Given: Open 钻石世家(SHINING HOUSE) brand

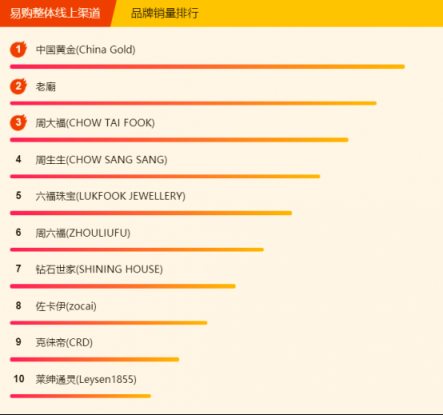Looking at the screenshot, I should pyautogui.click(x=99, y=269).
